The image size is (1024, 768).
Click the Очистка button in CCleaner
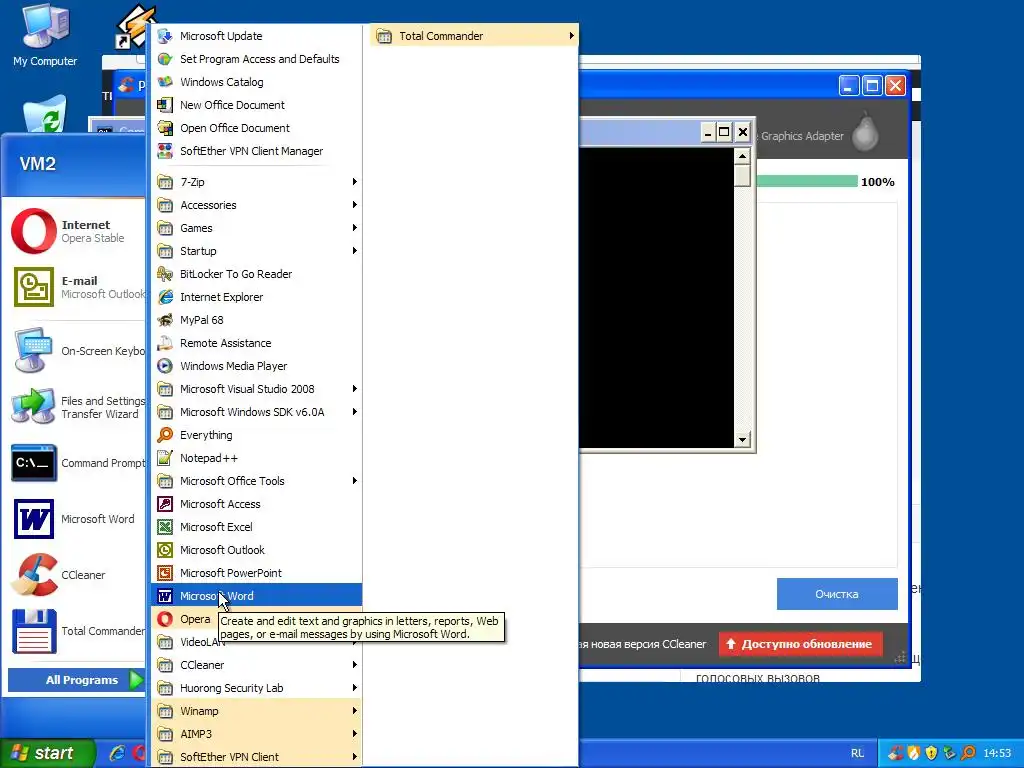pos(837,594)
